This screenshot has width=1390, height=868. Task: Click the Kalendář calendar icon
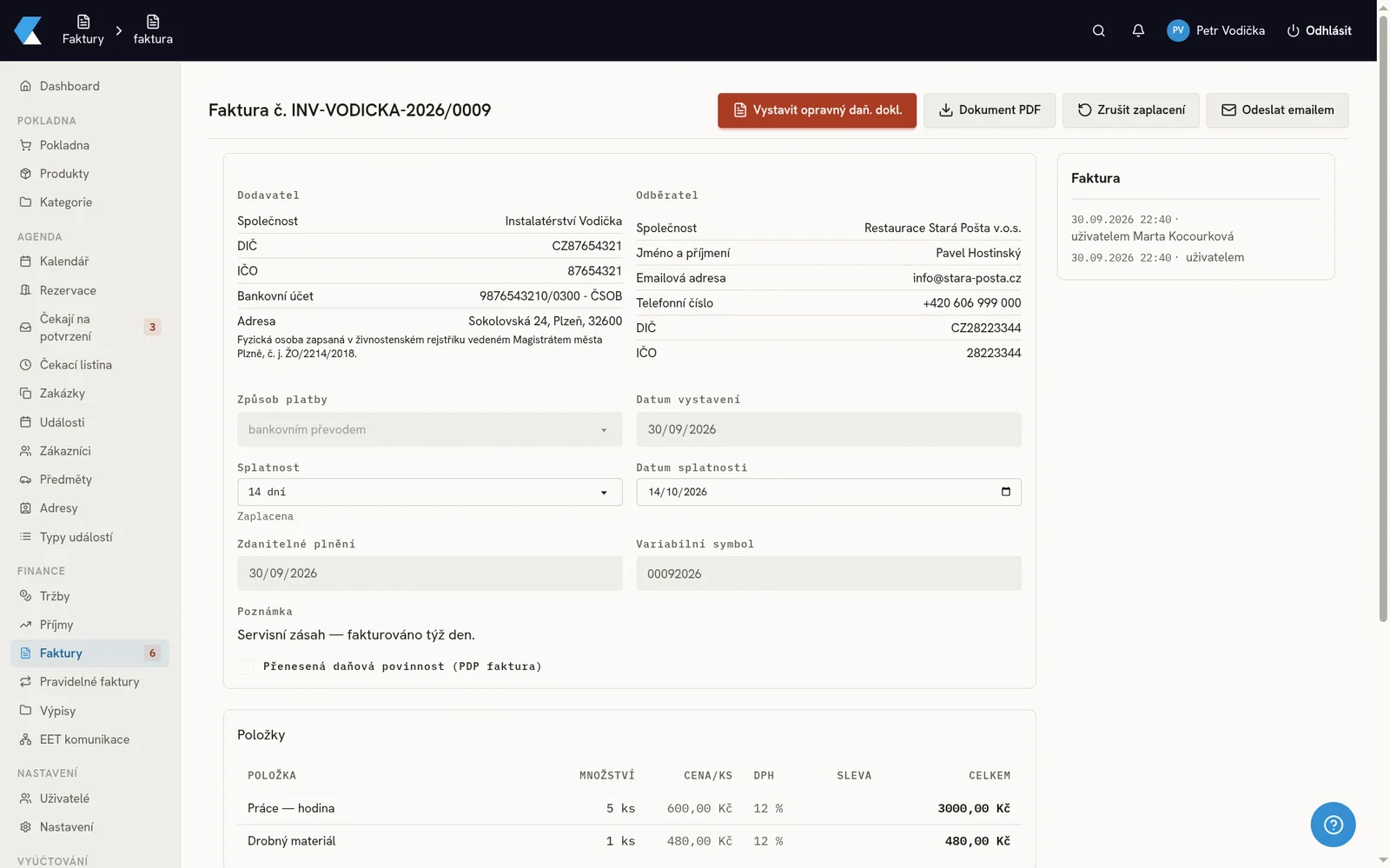25,262
